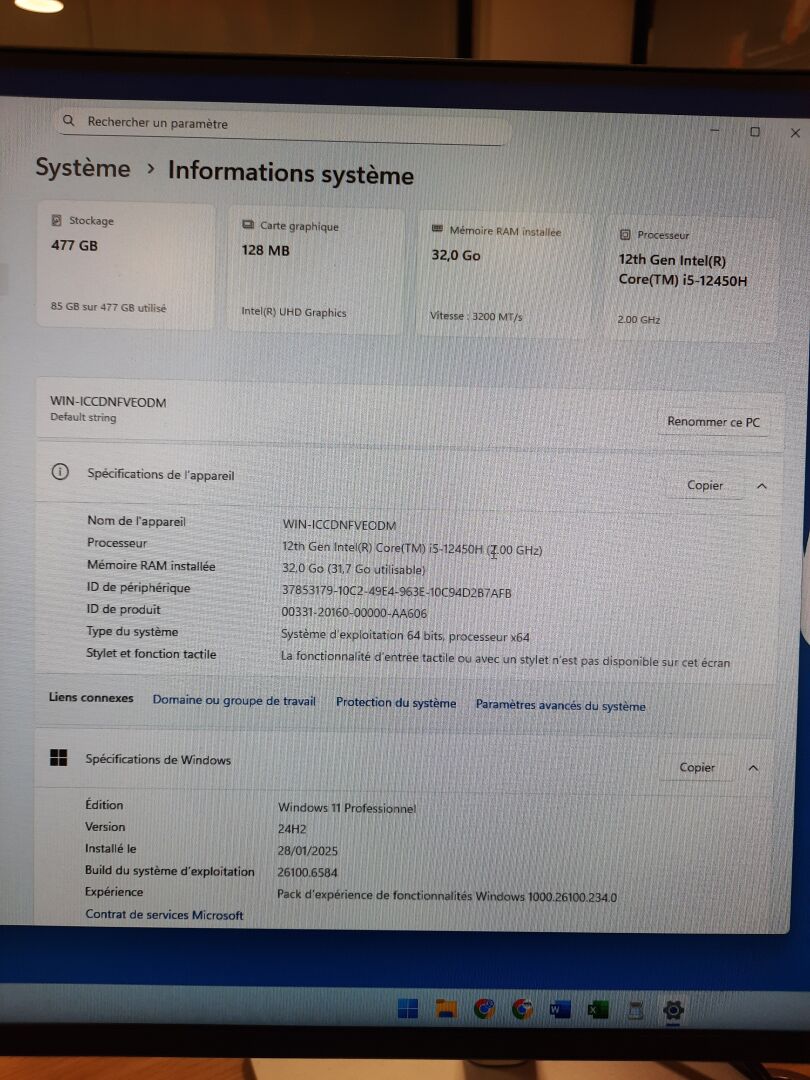This screenshot has height=1080, width=810.
Task: Collapse the Spécifications de l'appareil section
Action: pyautogui.click(x=761, y=486)
